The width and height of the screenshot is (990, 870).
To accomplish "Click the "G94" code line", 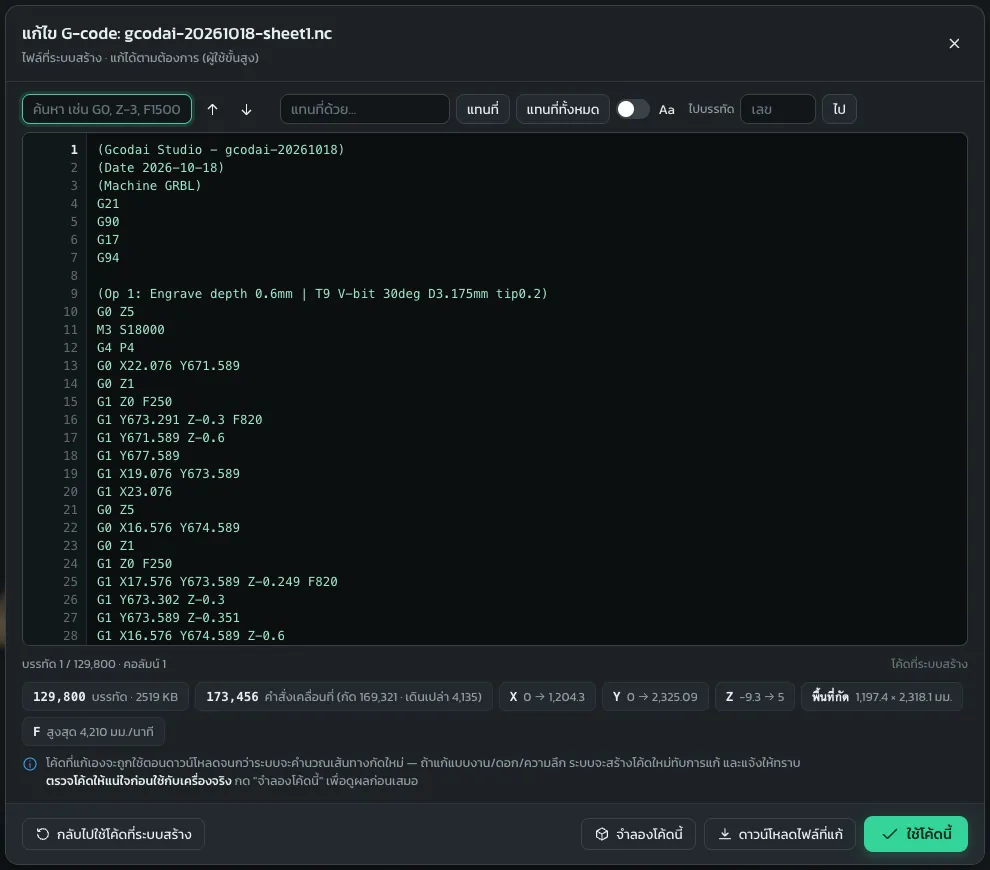I will 108,258.
